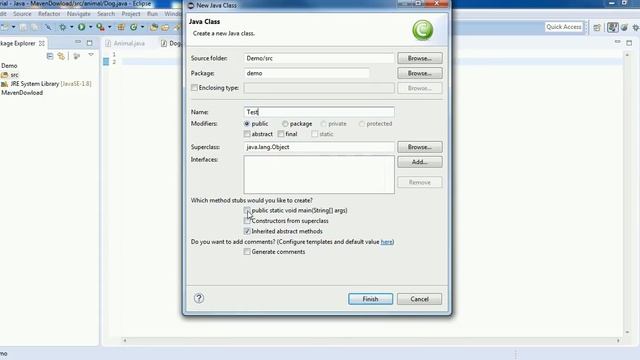Click the Name input field
Image resolution: width=640 pixels, height=360 pixels.
pos(319,112)
